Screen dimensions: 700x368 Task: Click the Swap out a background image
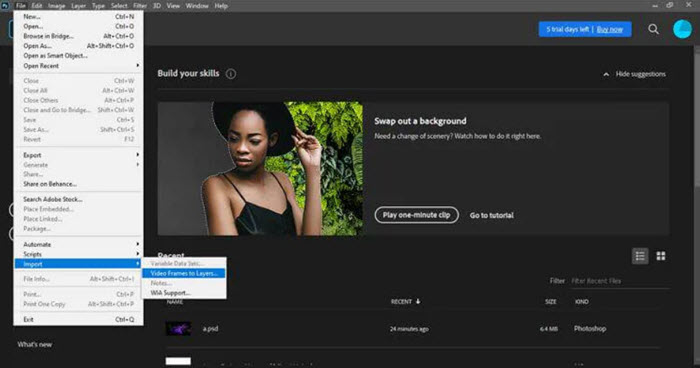point(260,168)
